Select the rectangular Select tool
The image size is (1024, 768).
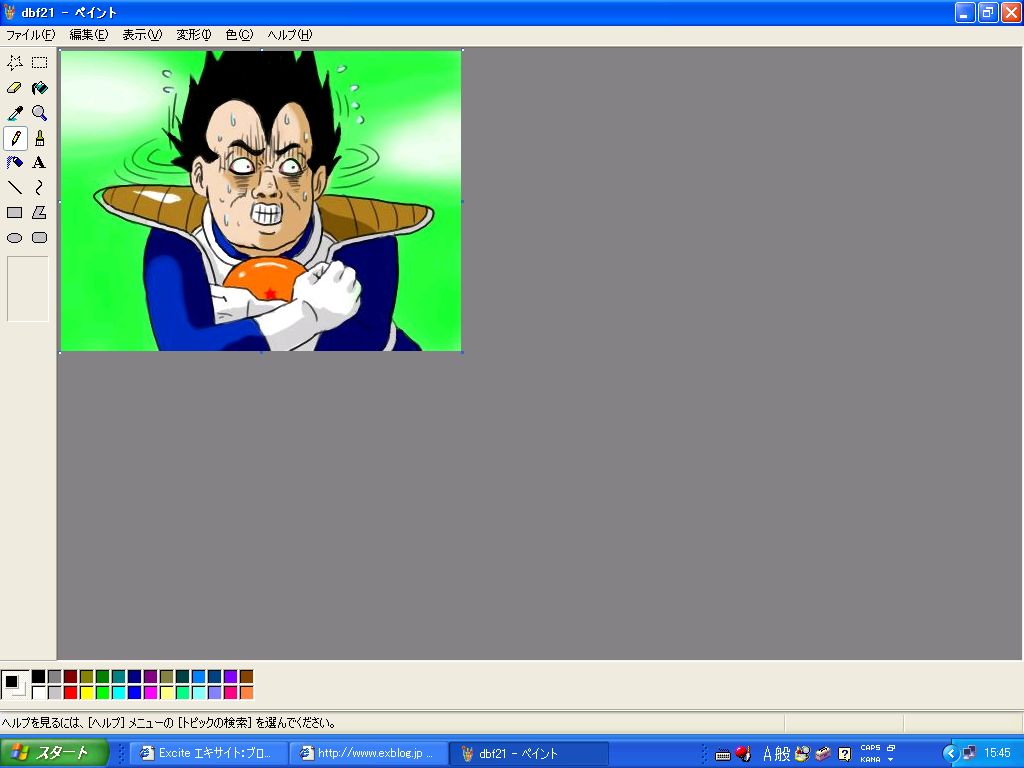[x=40, y=63]
